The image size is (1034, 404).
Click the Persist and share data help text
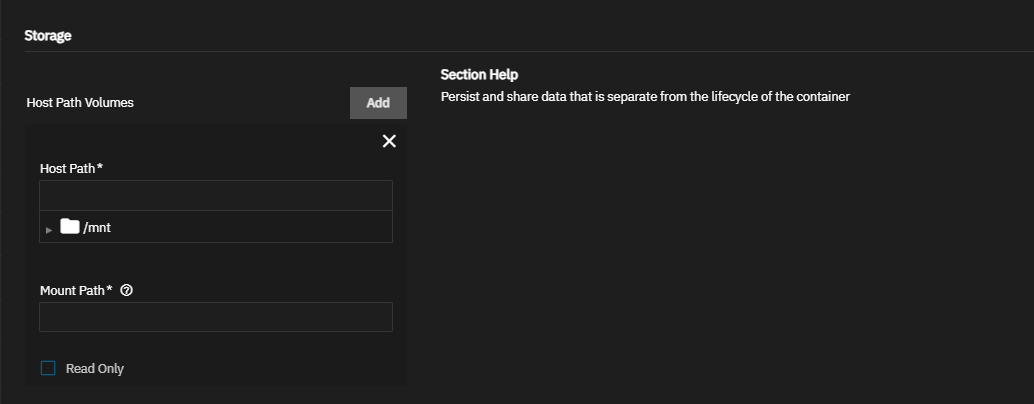tap(644, 97)
